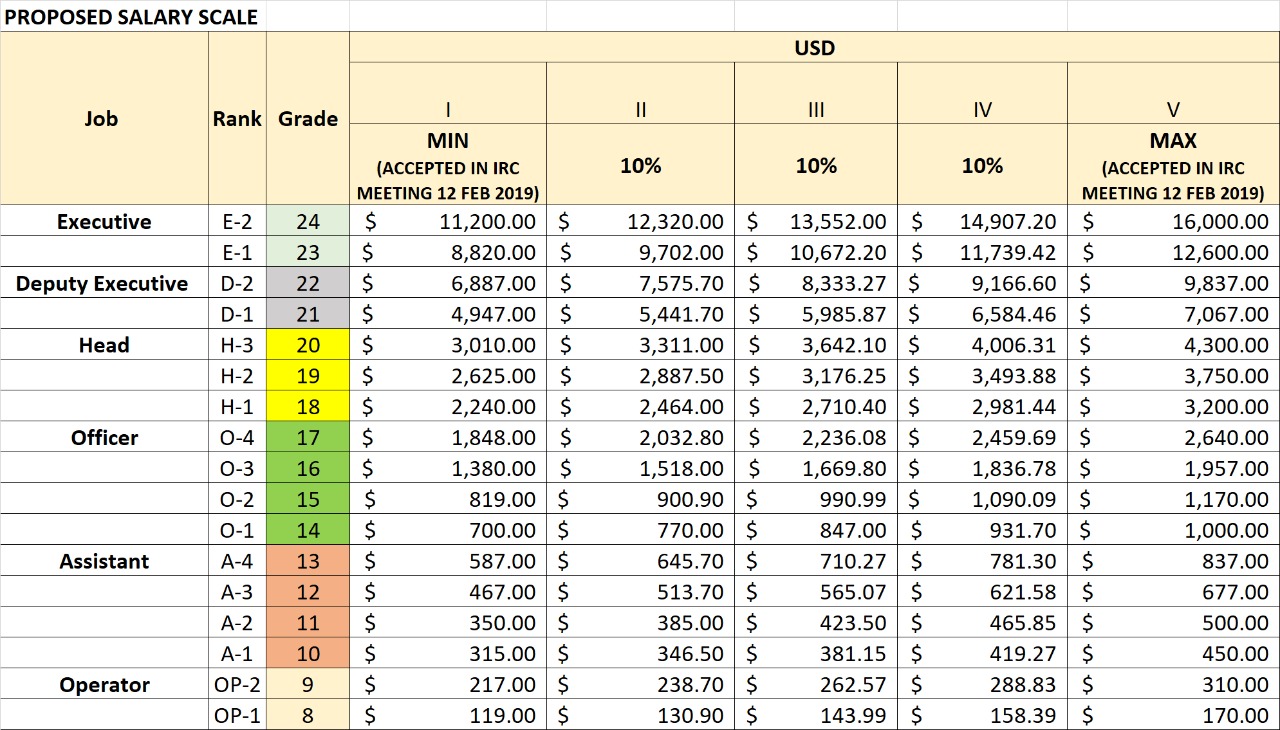Select the Grade column header
The height and width of the screenshot is (730, 1280).
(x=307, y=119)
